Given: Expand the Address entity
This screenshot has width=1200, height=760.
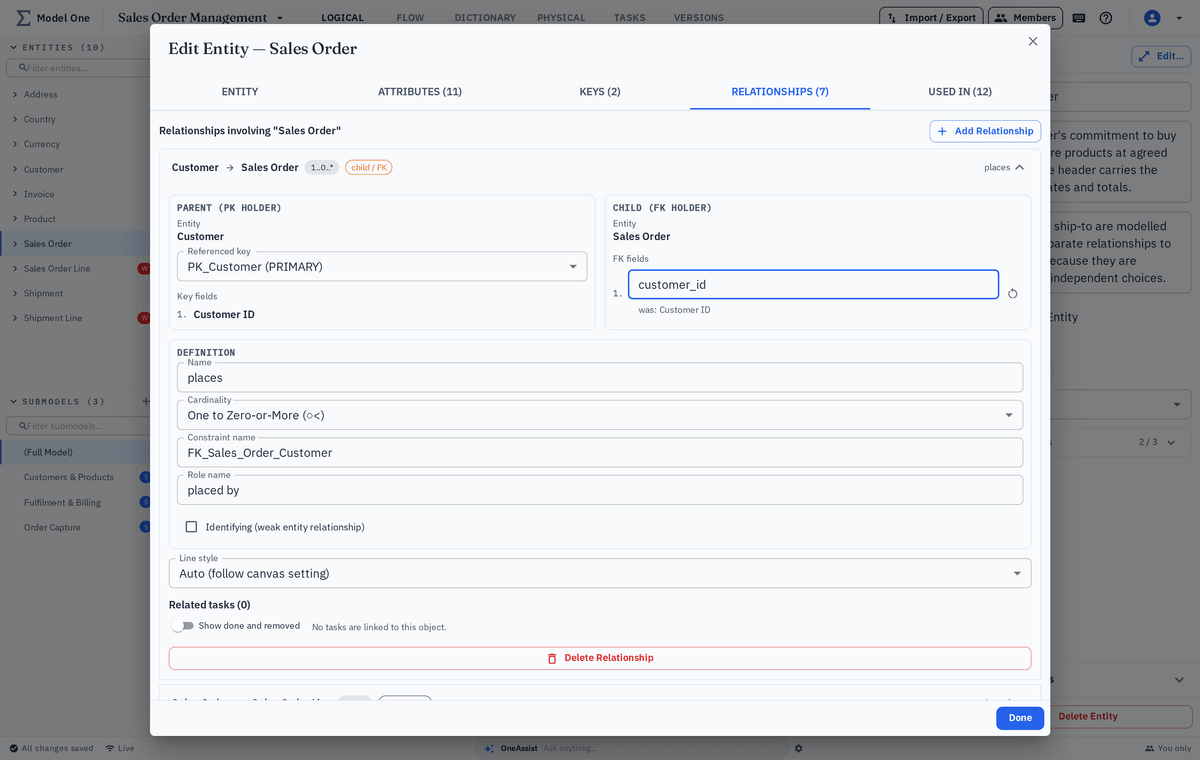Looking at the screenshot, I should pyautogui.click(x=15, y=94).
